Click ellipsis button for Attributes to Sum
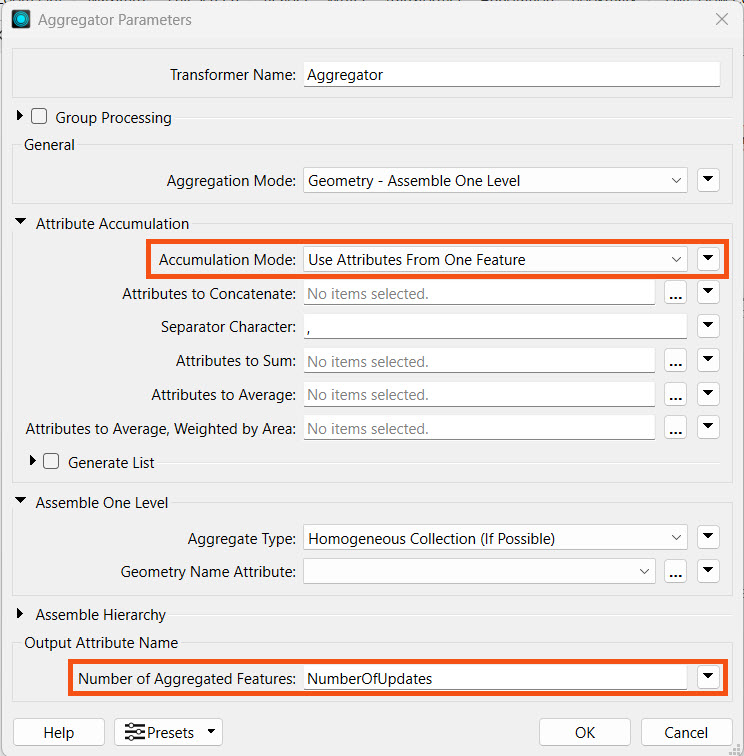Screen dimensions: 744x756 tap(675, 362)
